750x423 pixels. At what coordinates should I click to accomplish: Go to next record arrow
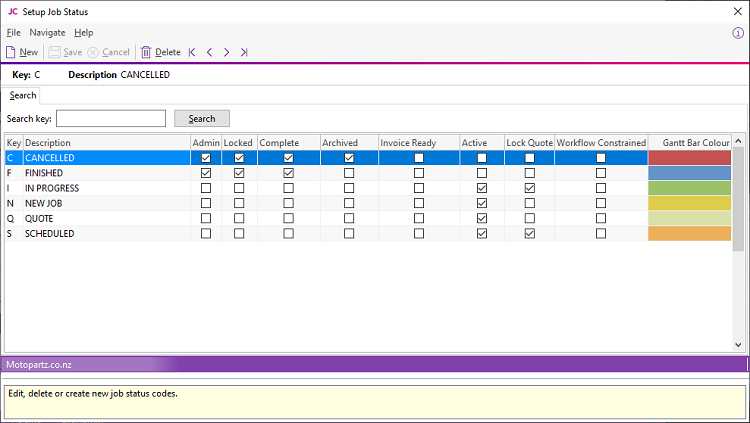[x=227, y=52]
